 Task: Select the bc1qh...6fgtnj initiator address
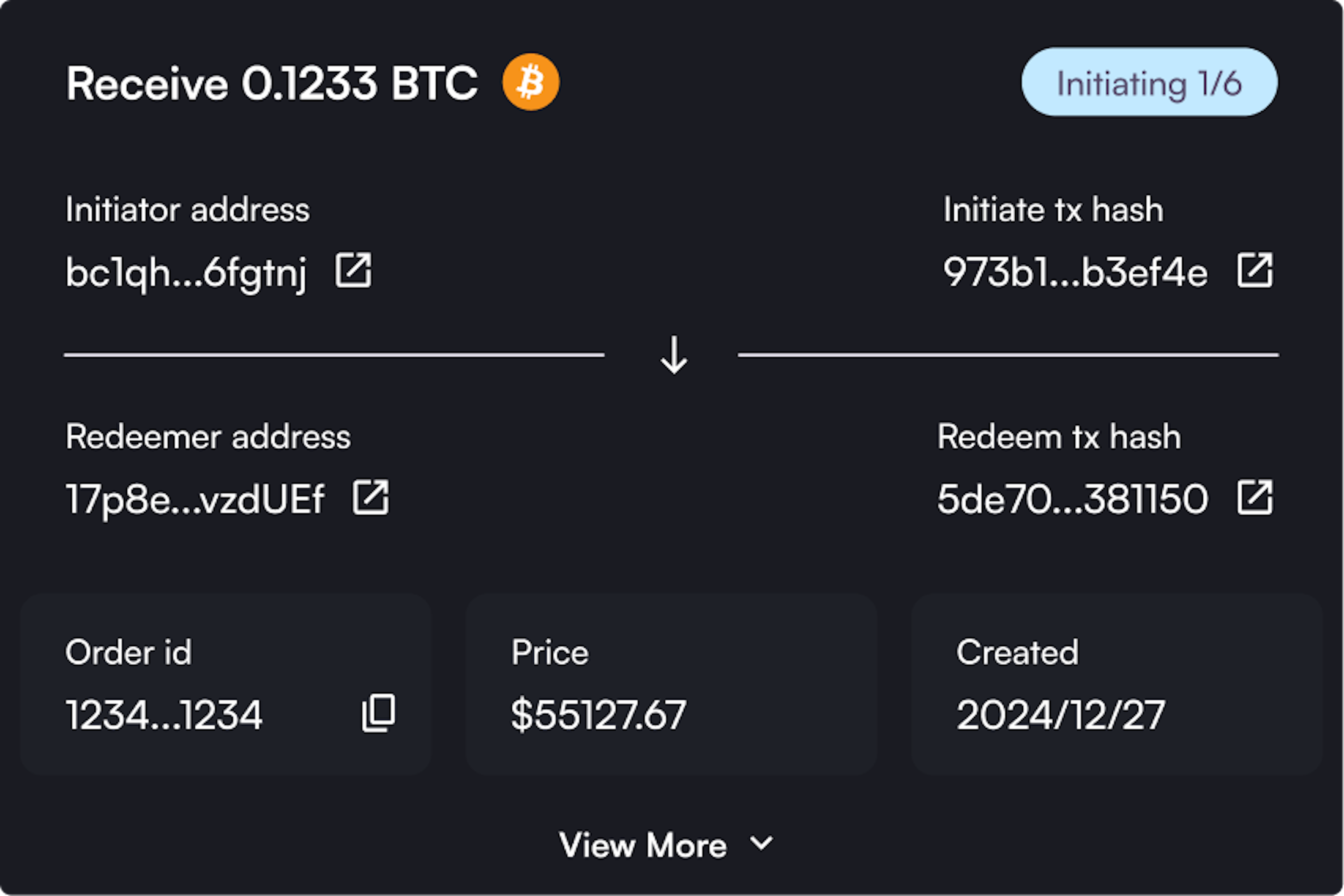[186, 273]
